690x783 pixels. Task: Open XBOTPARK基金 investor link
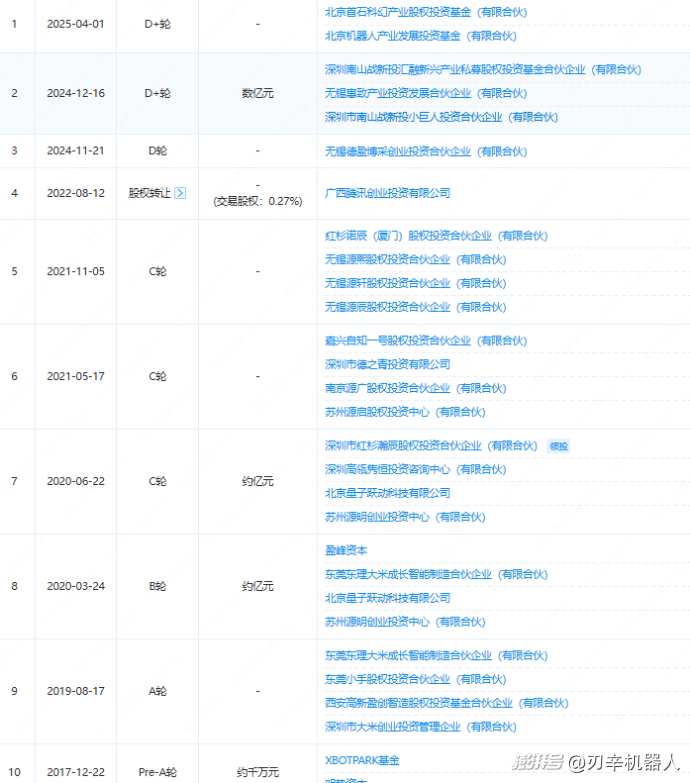pos(362,760)
